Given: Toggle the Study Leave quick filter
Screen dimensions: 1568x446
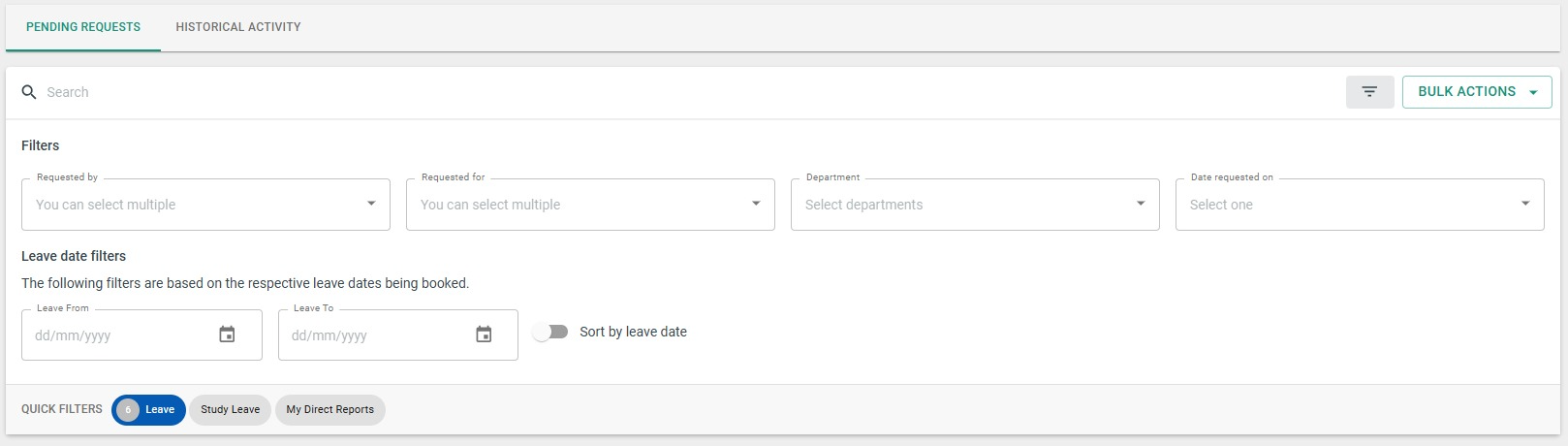Looking at the screenshot, I should tap(230, 410).
